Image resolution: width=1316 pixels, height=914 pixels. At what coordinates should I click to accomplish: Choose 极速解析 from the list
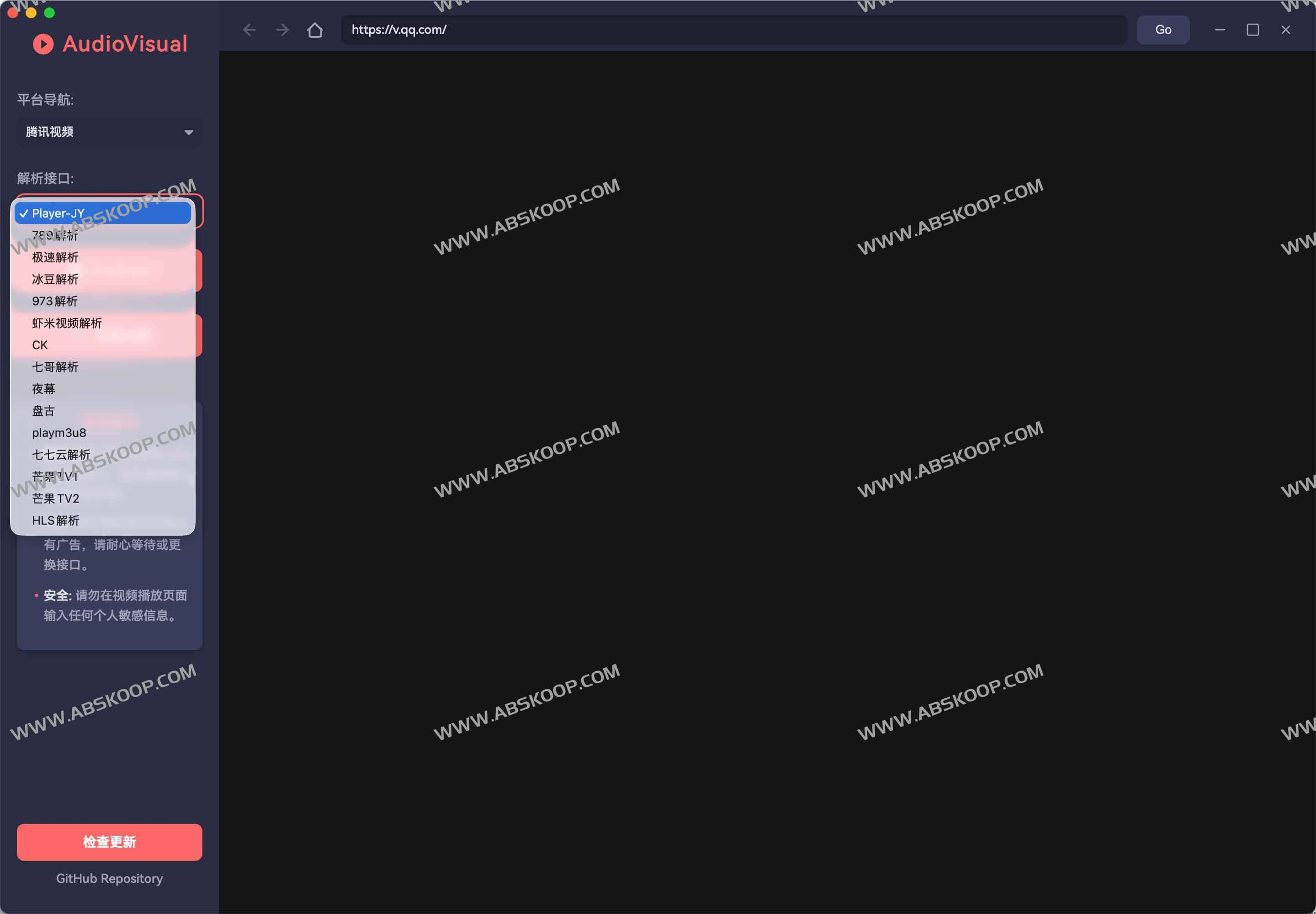[x=55, y=257]
